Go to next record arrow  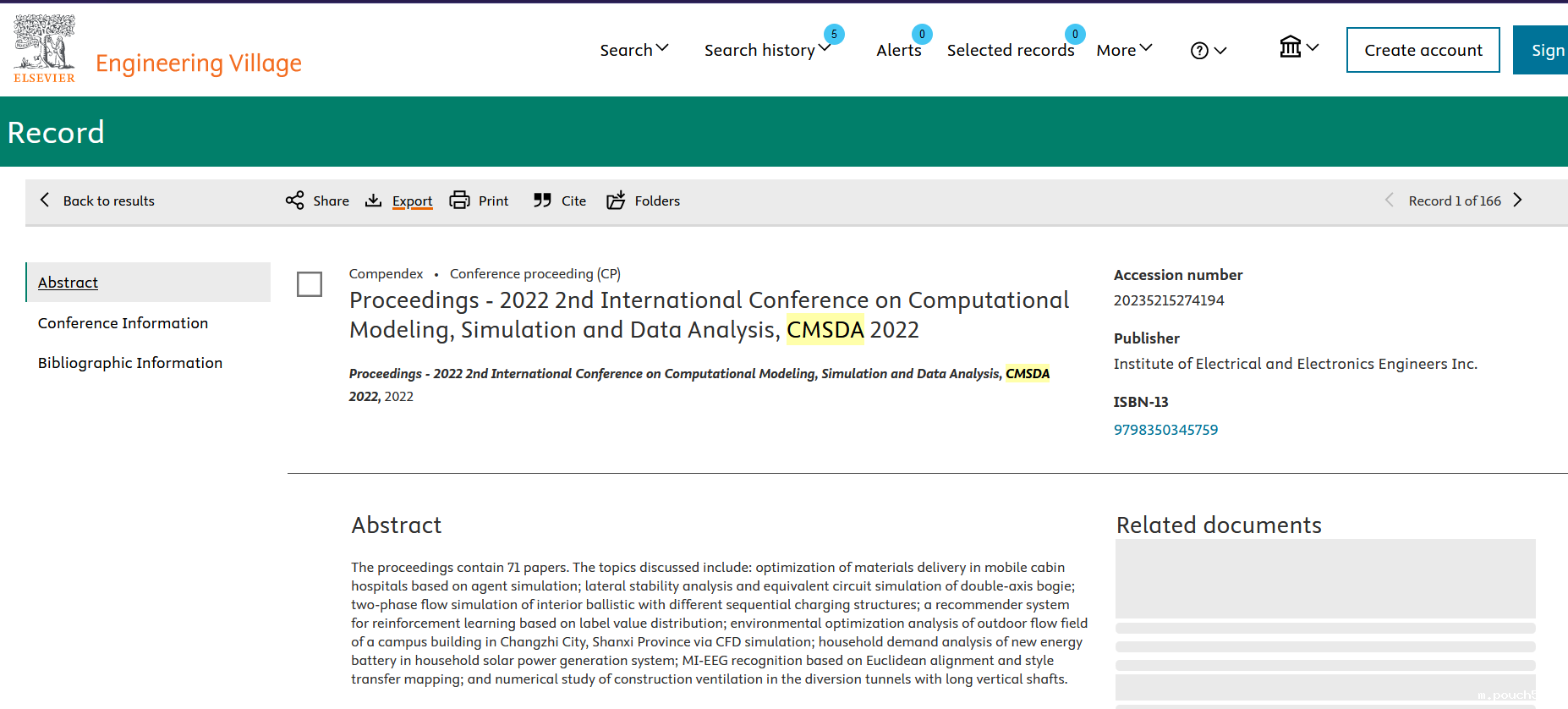tap(1517, 201)
